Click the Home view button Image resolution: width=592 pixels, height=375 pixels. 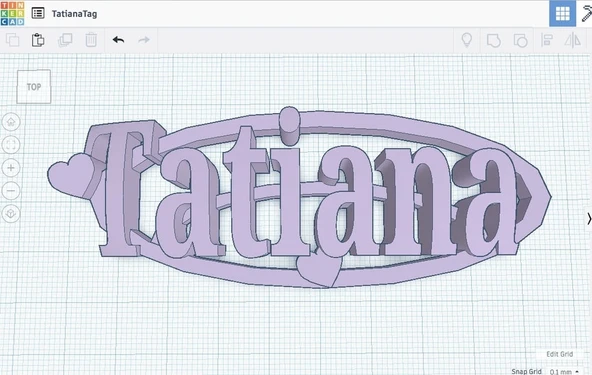(x=11, y=122)
